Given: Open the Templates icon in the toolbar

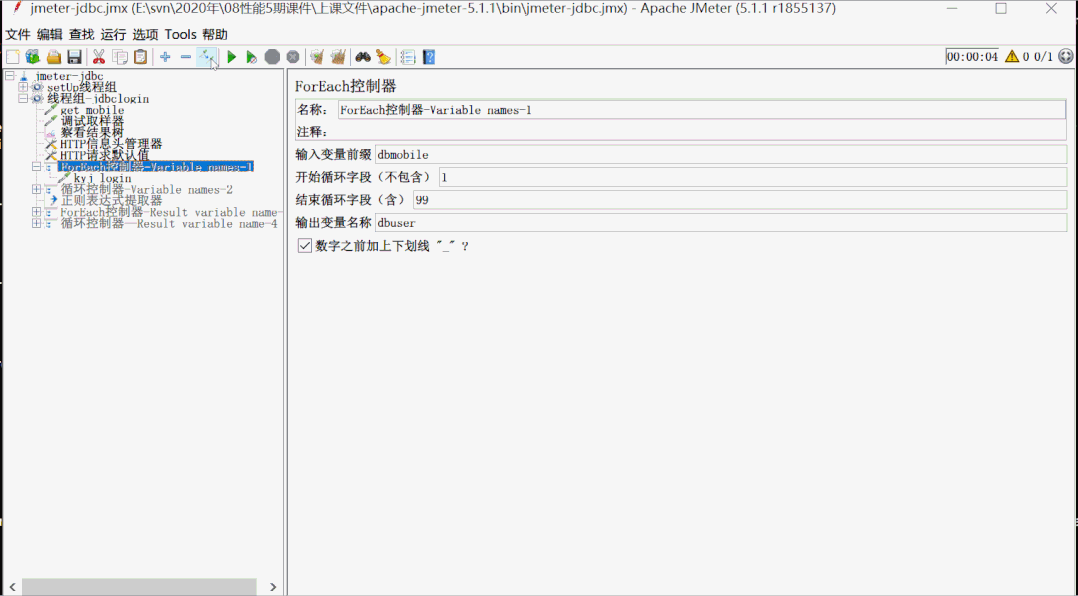Looking at the screenshot, I should [32, 57].
